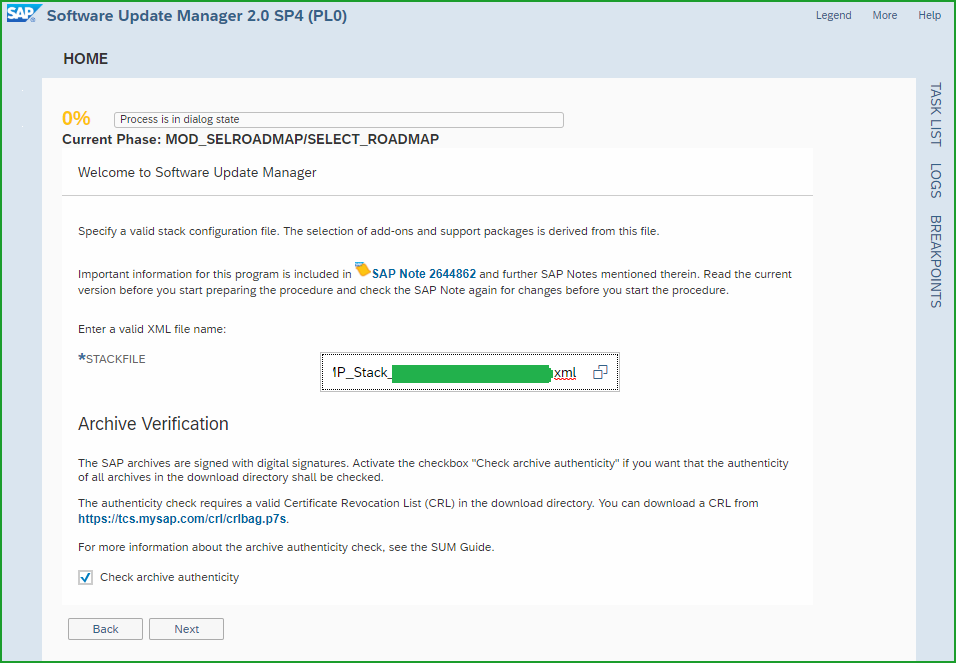Click the Next button

click(x=187, y=629)
